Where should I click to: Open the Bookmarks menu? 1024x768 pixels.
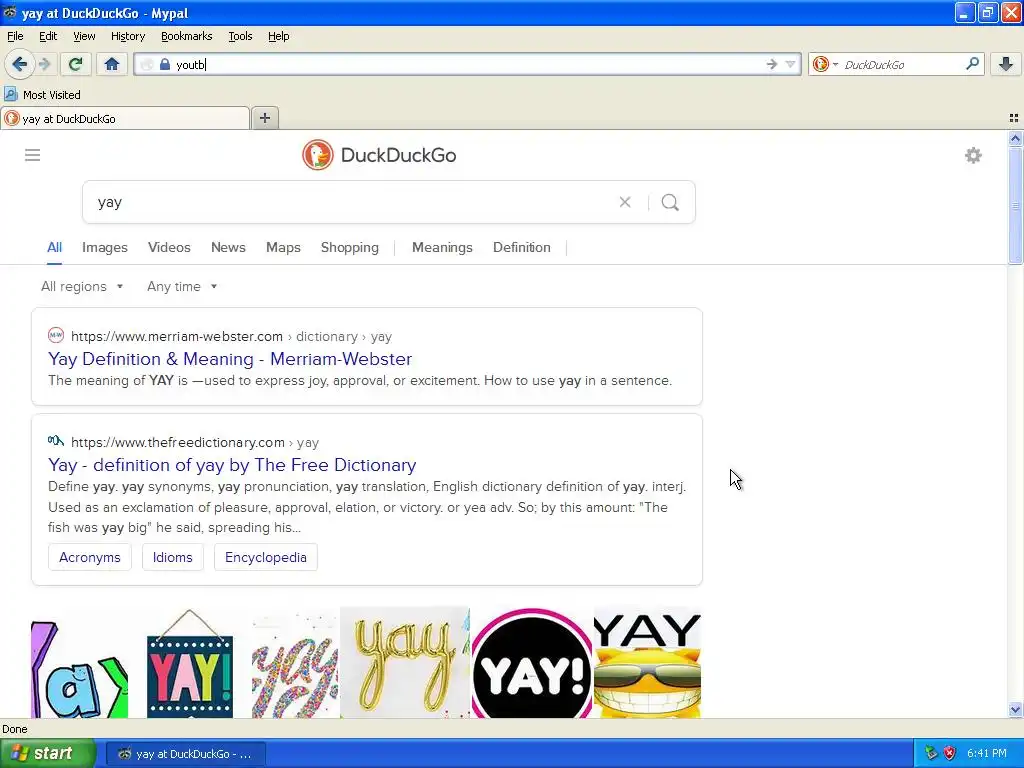point(186,37)
